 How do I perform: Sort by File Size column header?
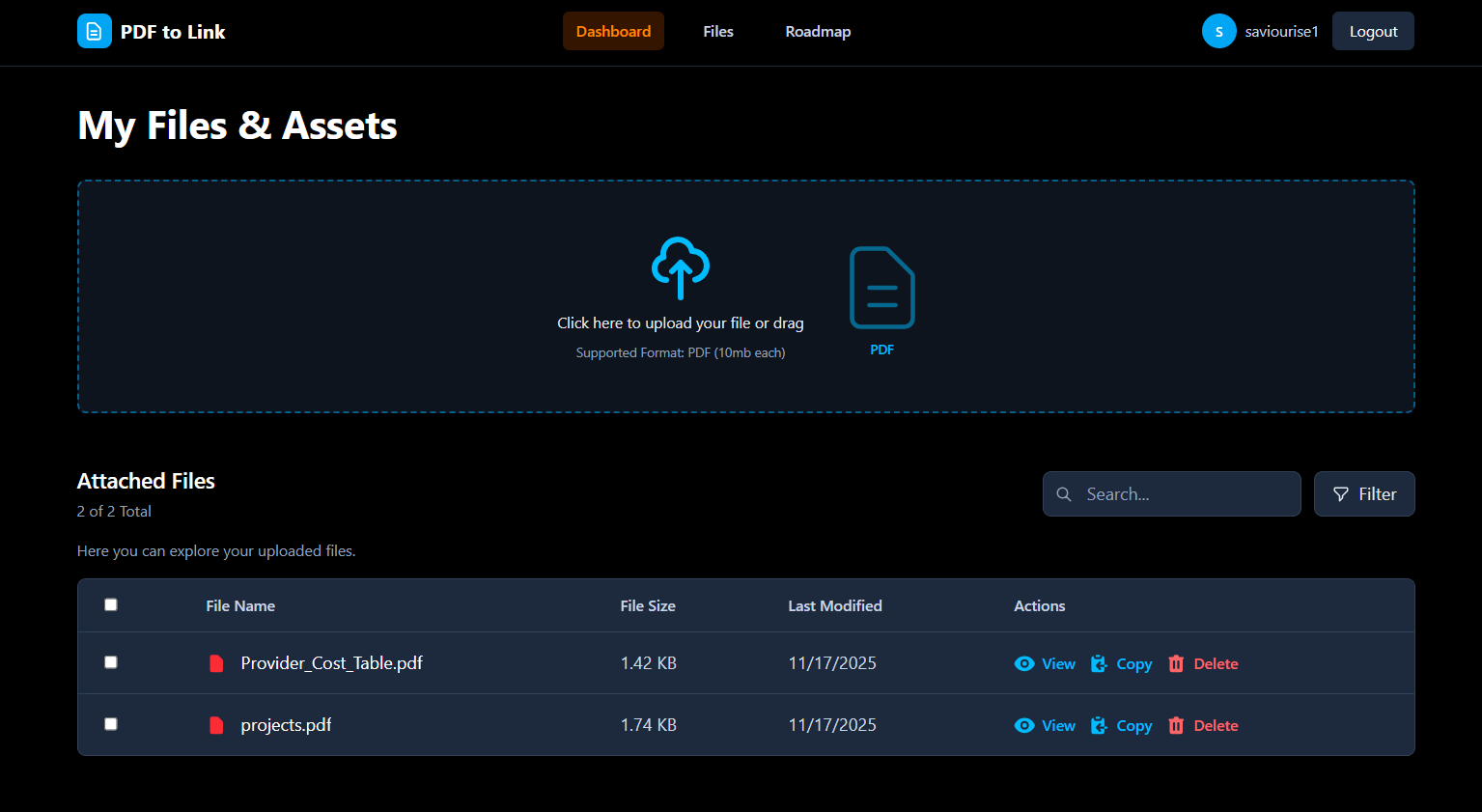coord(648,606)
